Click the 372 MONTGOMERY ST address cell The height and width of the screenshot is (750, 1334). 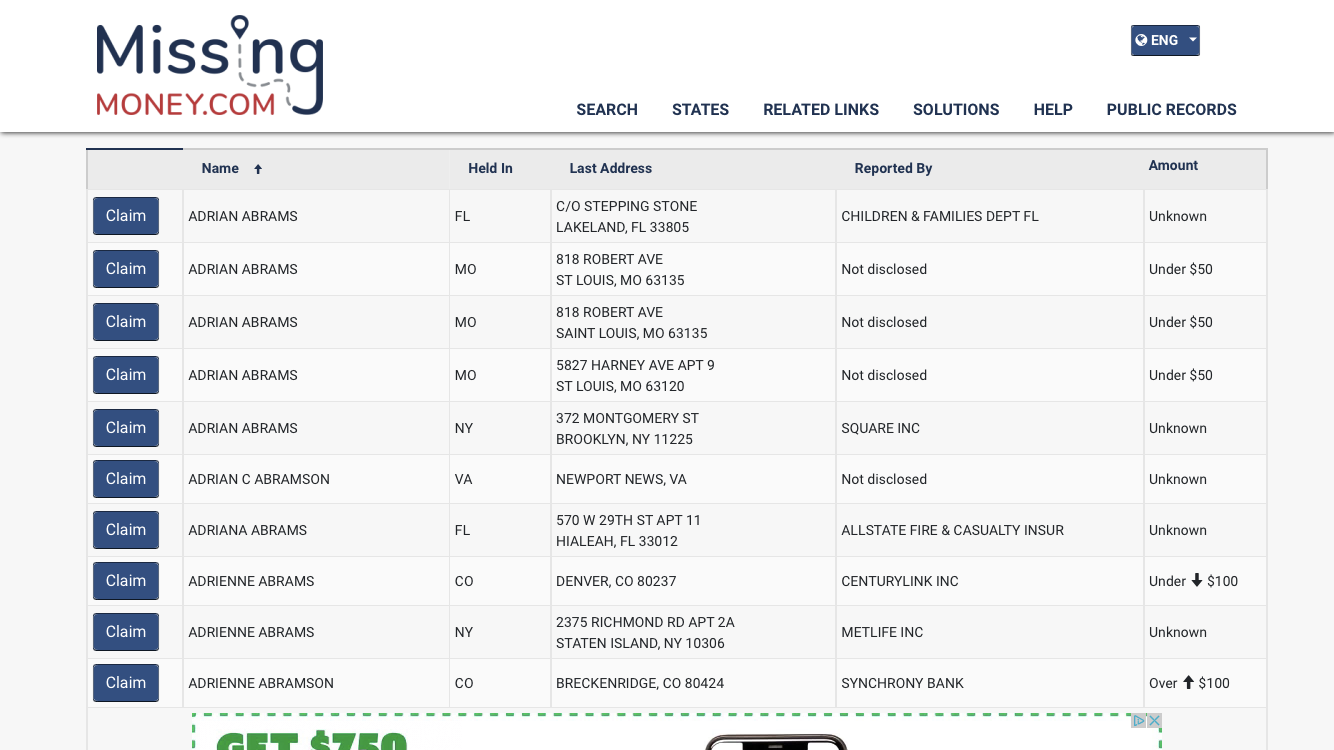pos(693,428)
